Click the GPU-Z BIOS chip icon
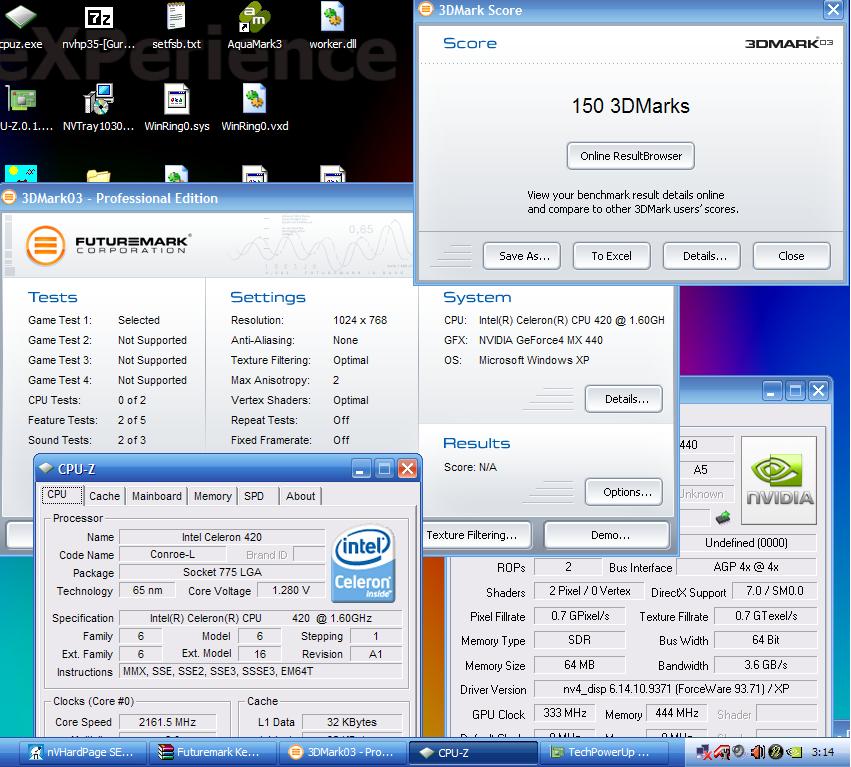 tap(723, 517)
